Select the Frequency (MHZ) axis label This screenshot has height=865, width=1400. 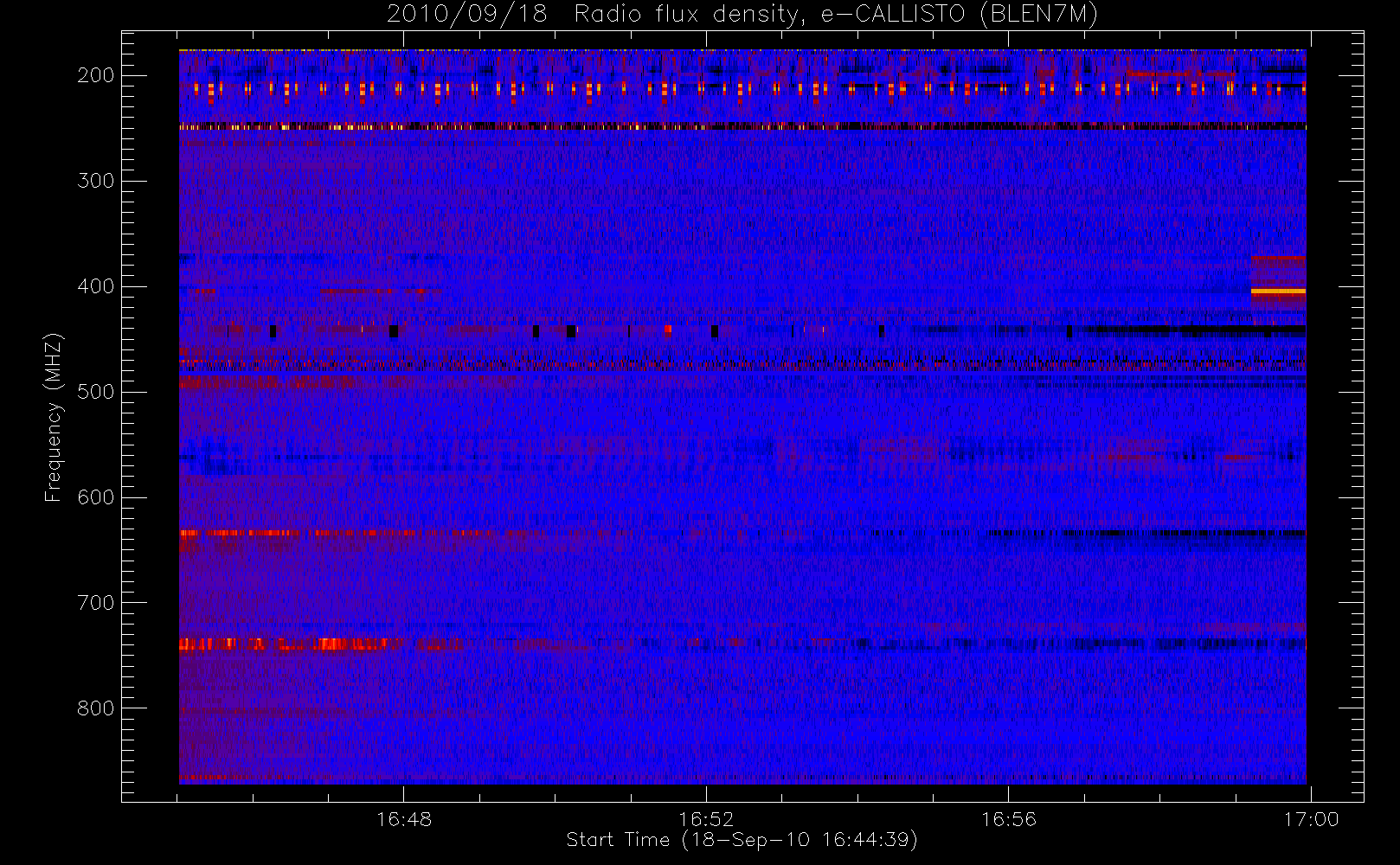pyautogui.click(x=54, y=417)
